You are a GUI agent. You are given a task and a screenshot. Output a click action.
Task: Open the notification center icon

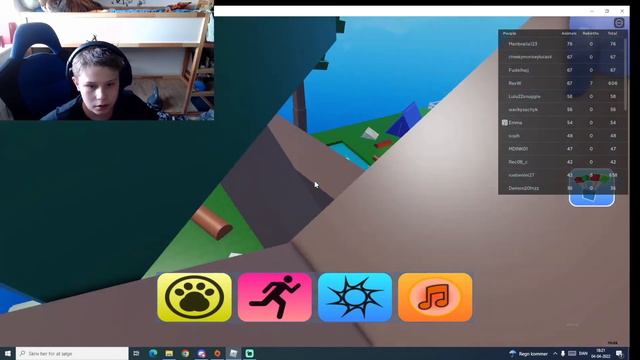click(x=620, y=353)
